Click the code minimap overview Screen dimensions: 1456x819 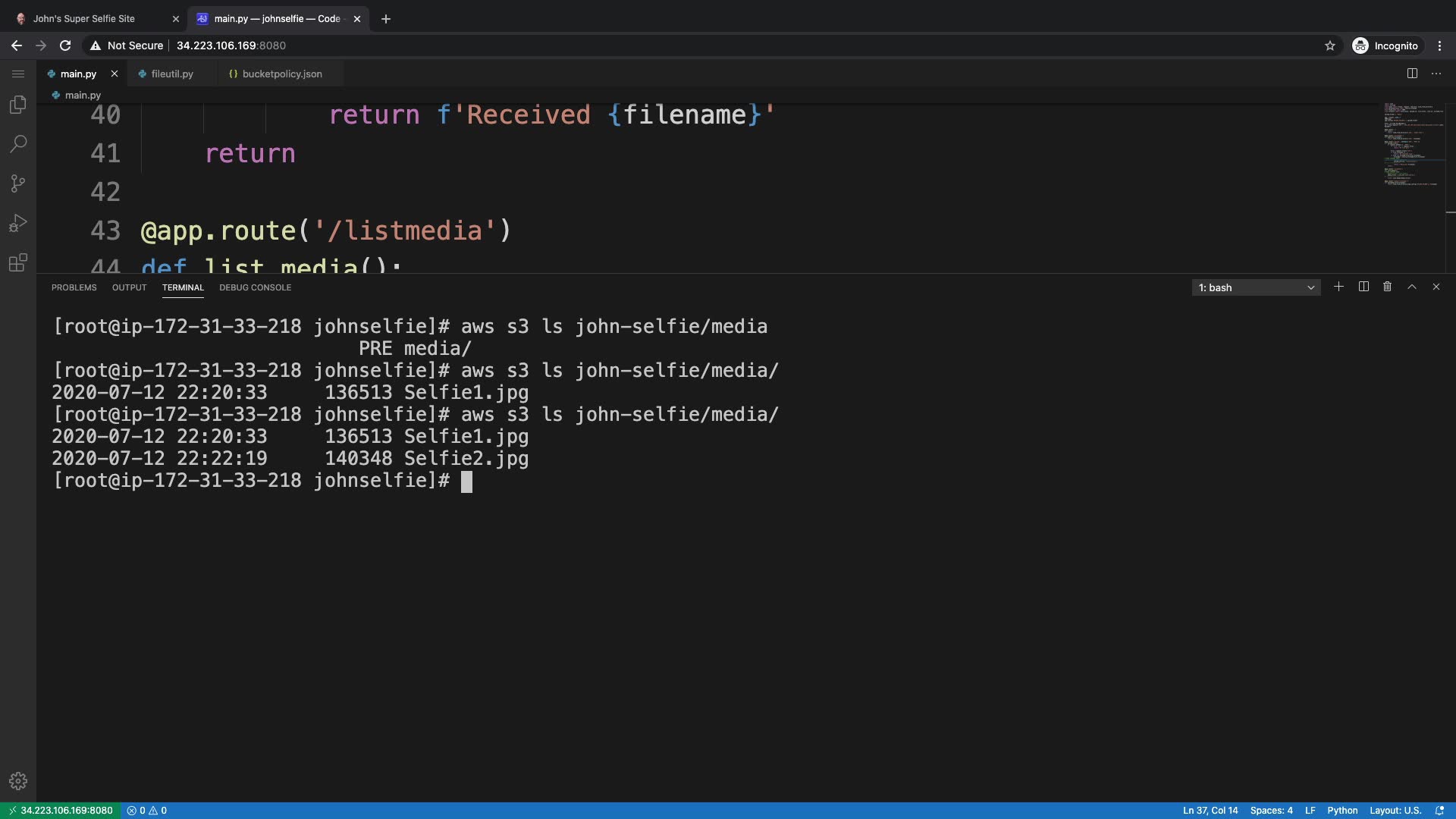point(1410,144)
